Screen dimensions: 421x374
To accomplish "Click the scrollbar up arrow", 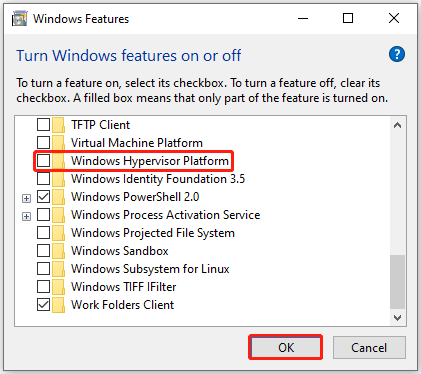I will (397, 125).
